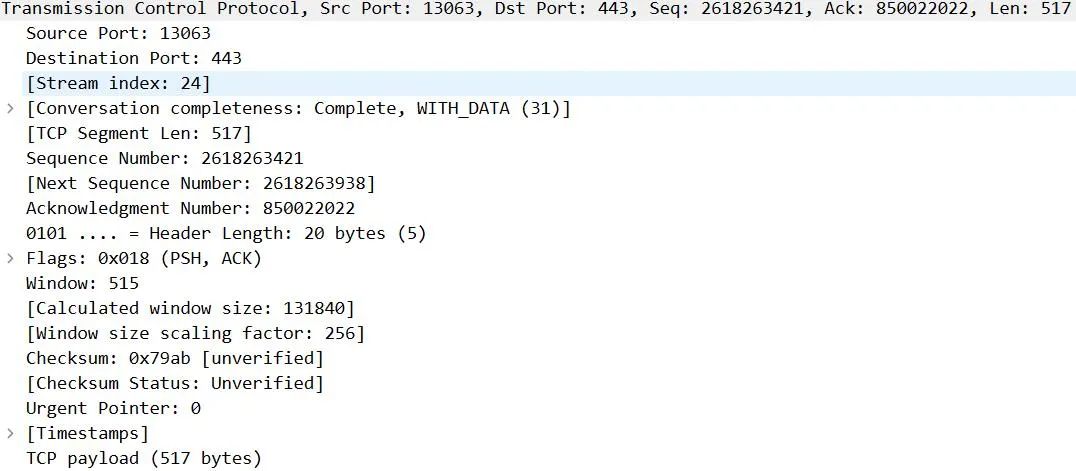Select Sequence Number: 2618263421 field
Screen dimensions: 1076x471
tap(164, 158)
